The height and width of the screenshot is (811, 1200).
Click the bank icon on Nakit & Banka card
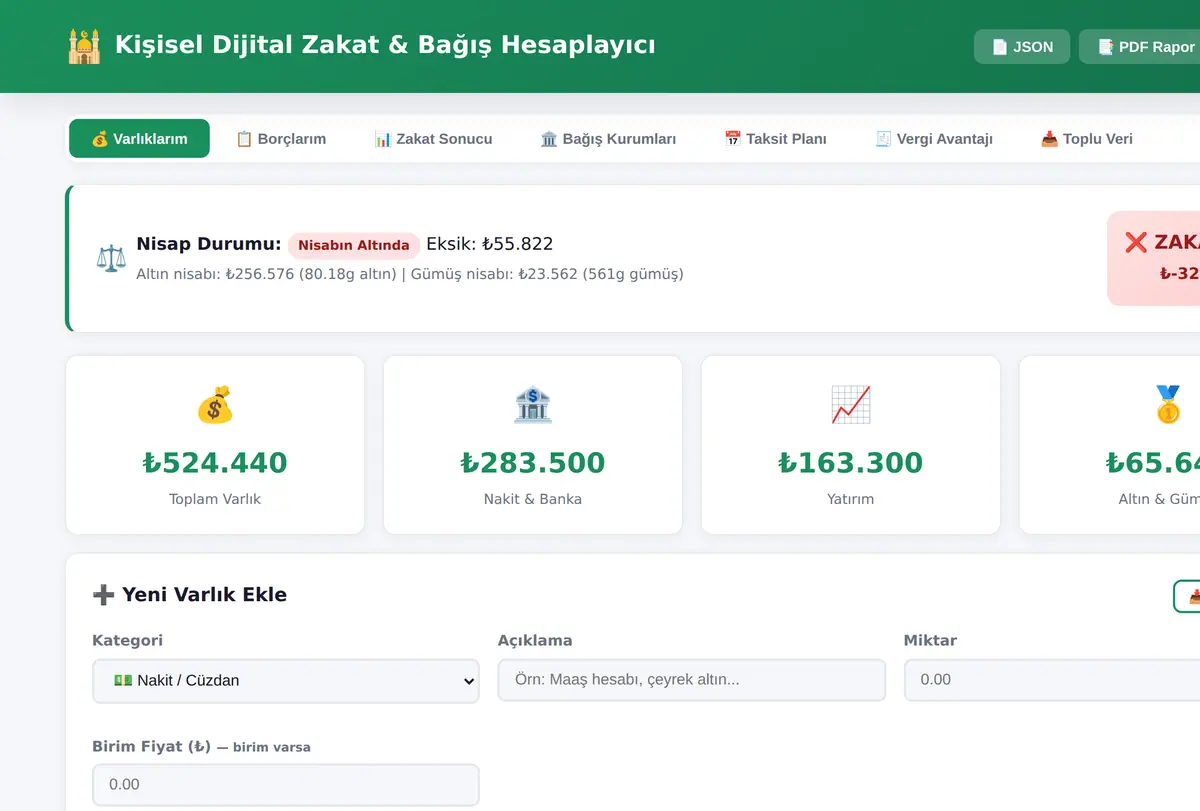click(533, 405)
